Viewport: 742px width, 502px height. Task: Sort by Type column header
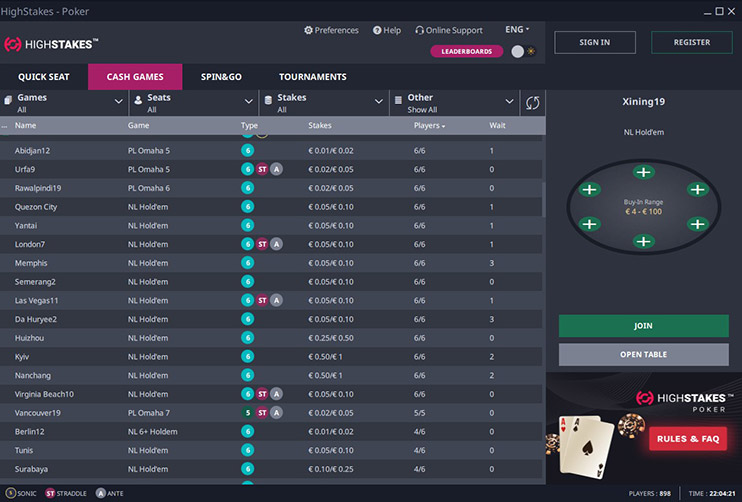[x=249, y=125]
